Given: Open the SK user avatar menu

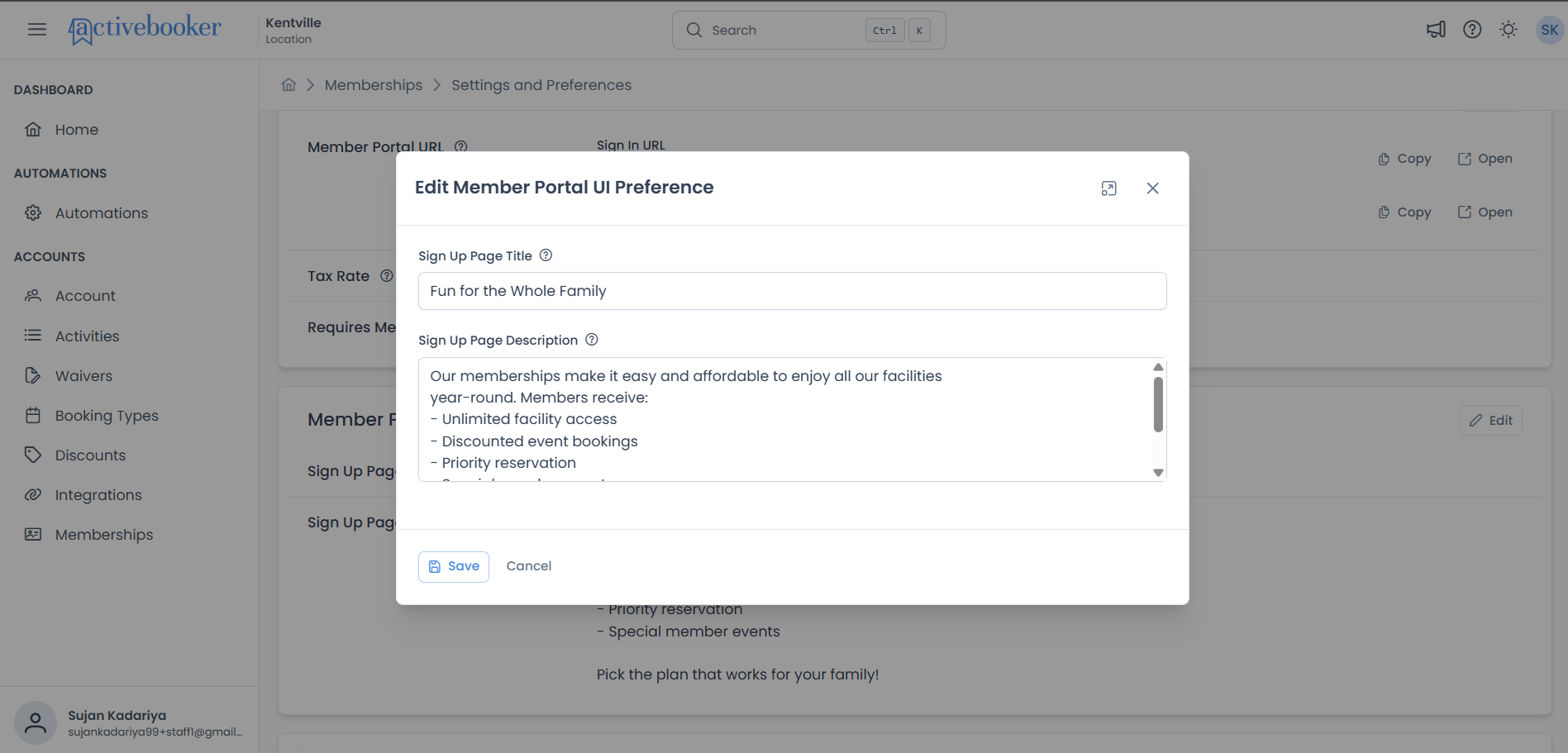Looking at the screenshot, I should pos(1549,30).
